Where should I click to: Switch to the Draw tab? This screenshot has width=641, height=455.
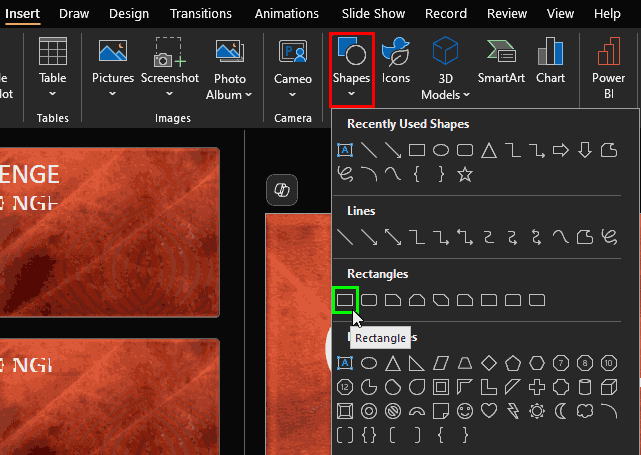(x=74, y=13)
